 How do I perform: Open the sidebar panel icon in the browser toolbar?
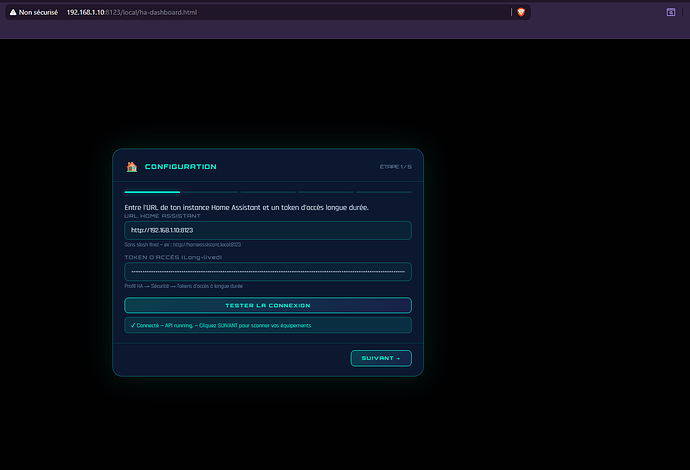[671, 12]
